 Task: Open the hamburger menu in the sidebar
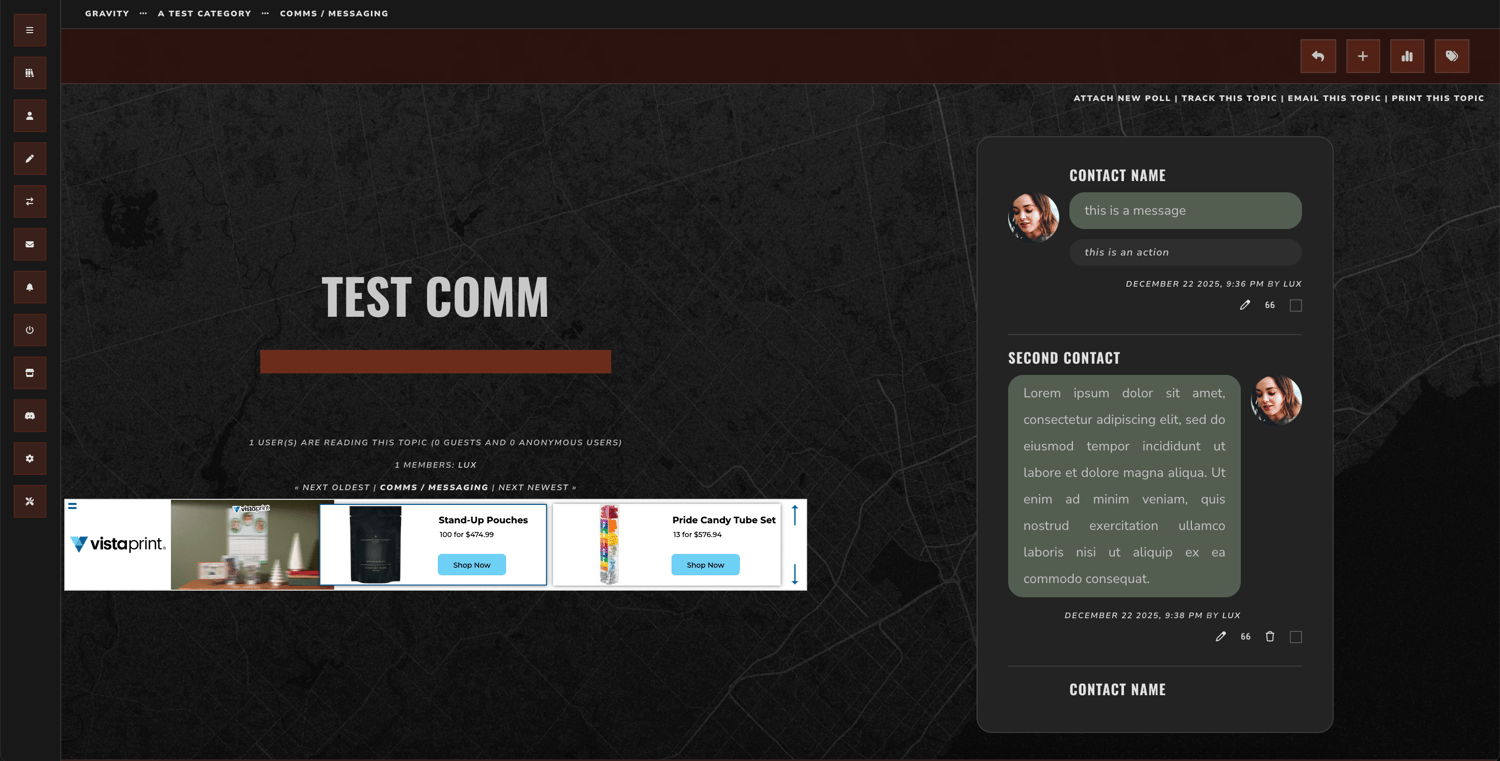30,30
